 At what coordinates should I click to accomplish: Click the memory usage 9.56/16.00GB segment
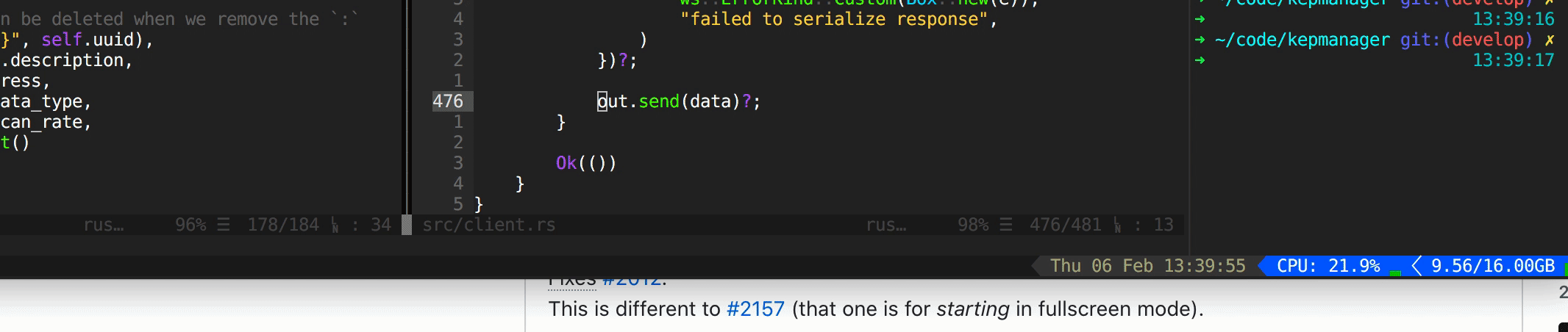(1493, 266)
